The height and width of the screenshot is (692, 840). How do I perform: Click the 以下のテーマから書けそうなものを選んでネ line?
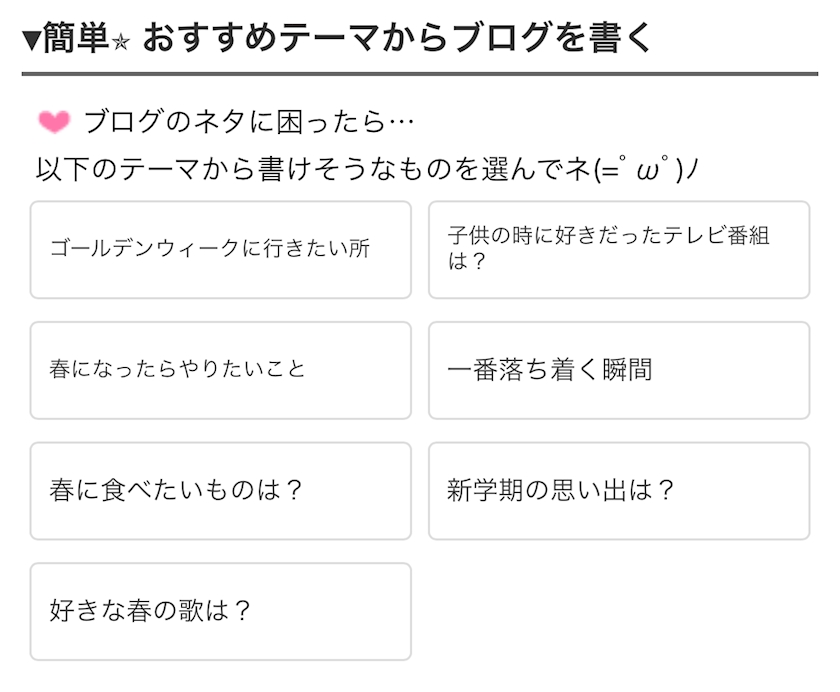click(310, 168)
